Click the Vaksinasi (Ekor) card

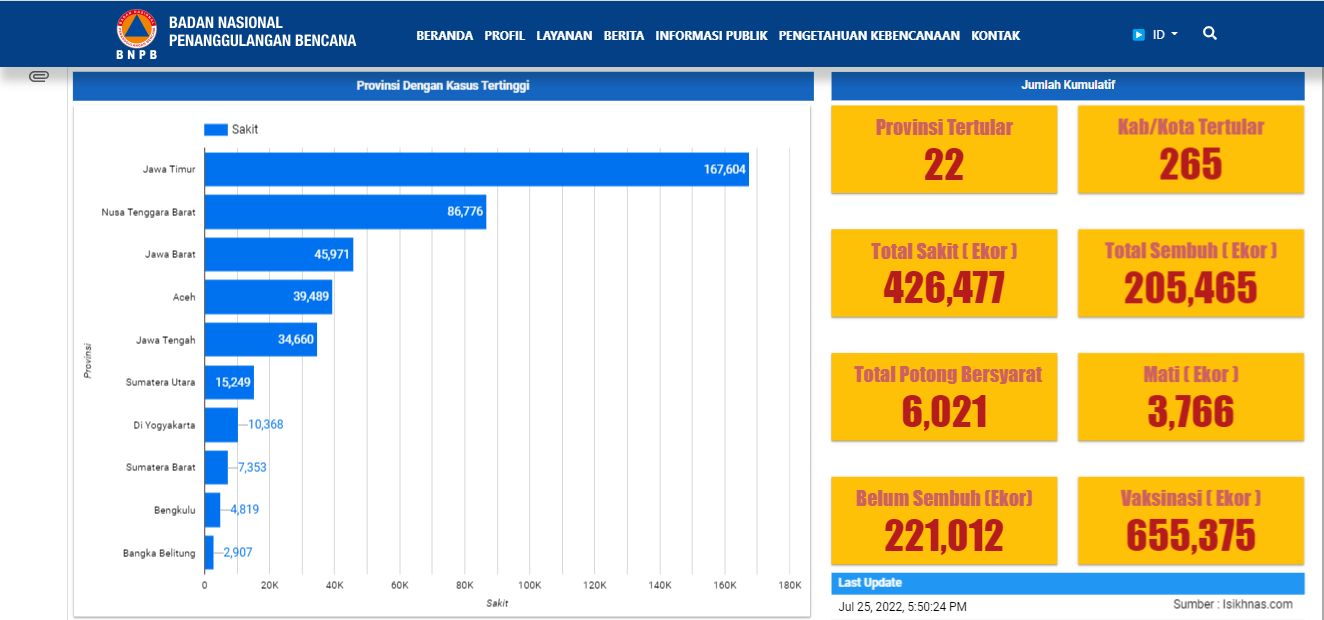[1191, 520]
